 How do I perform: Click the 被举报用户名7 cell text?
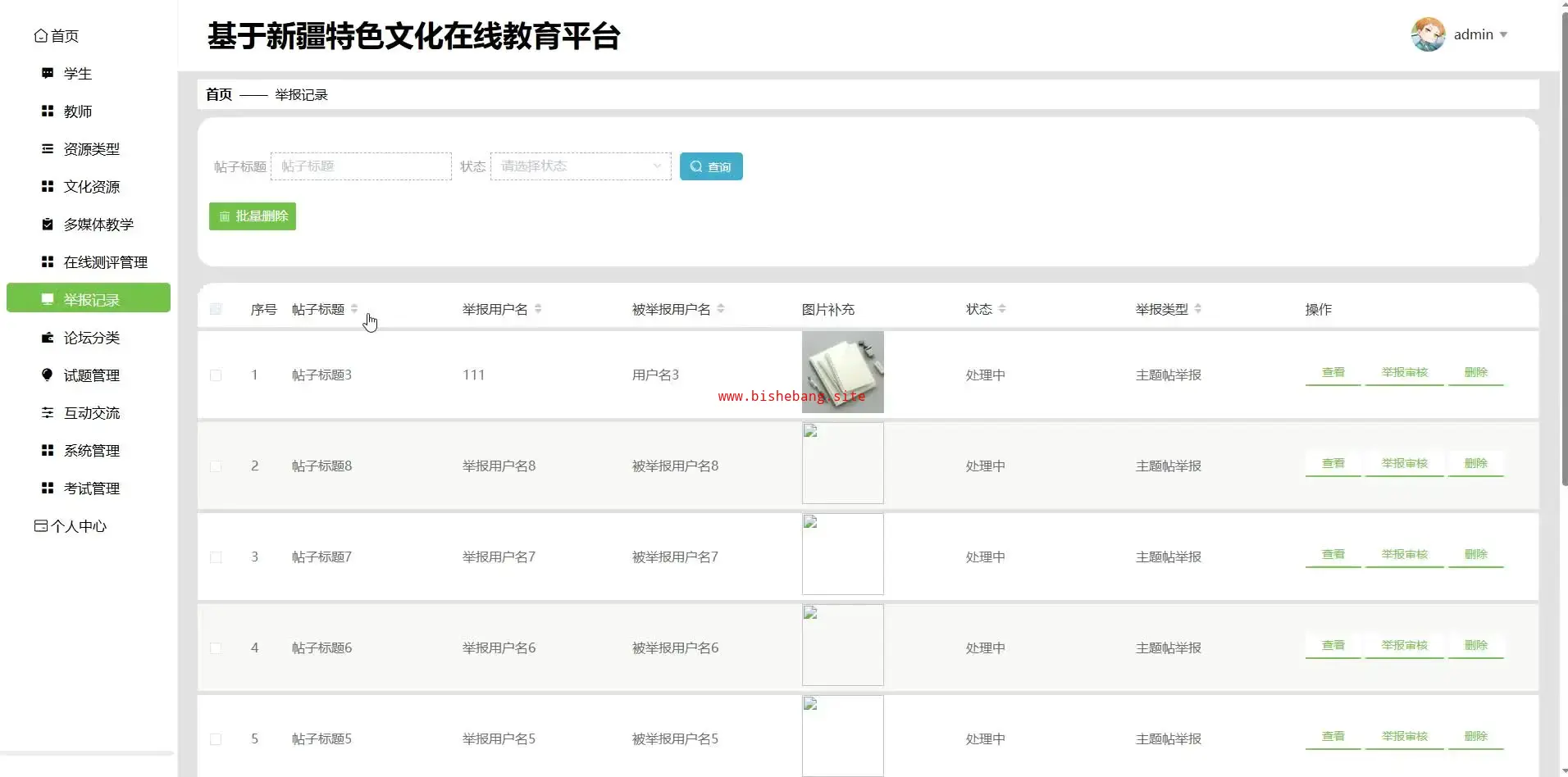click(675, 557)
